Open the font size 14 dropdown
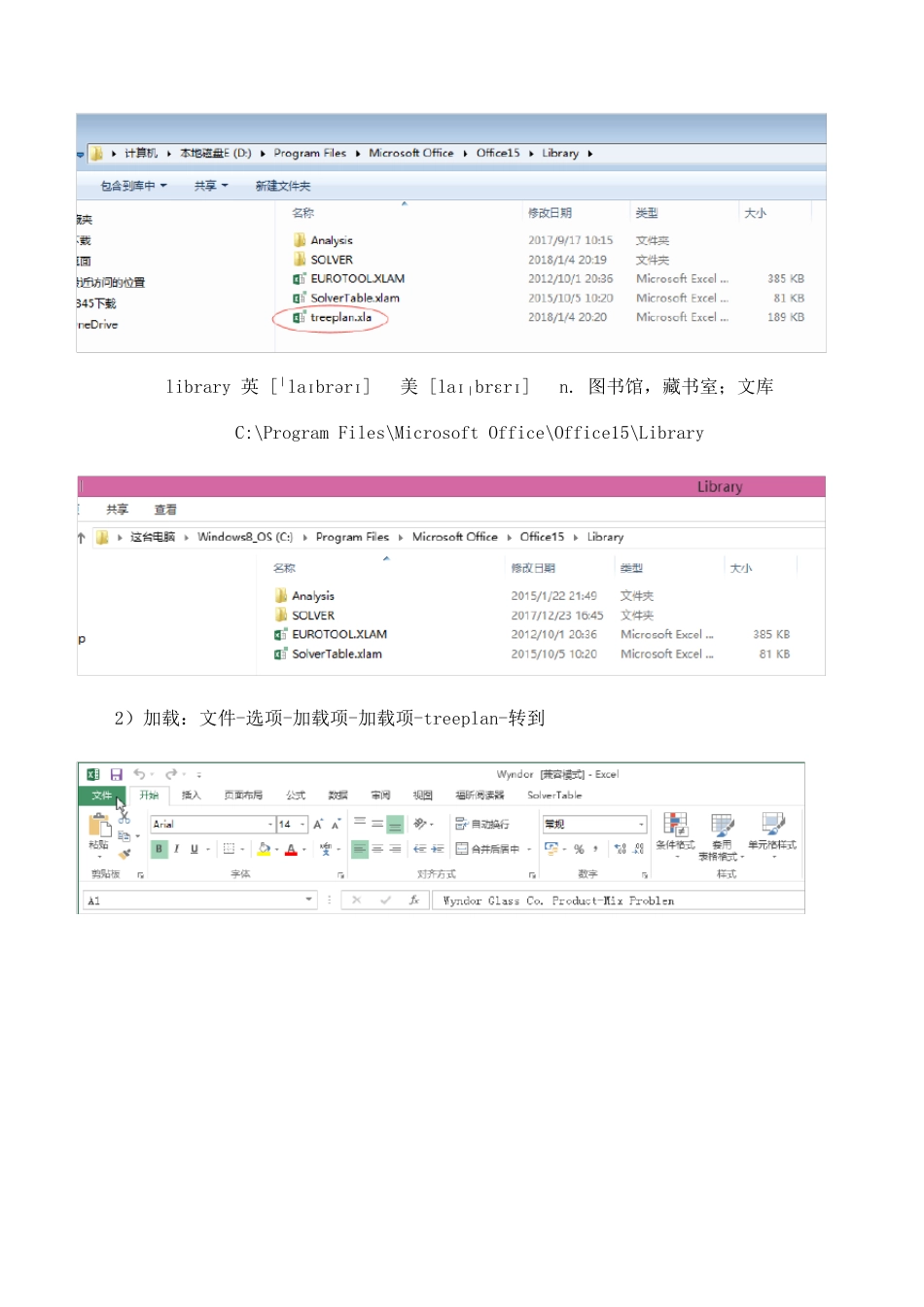 [x=302, y=824]
